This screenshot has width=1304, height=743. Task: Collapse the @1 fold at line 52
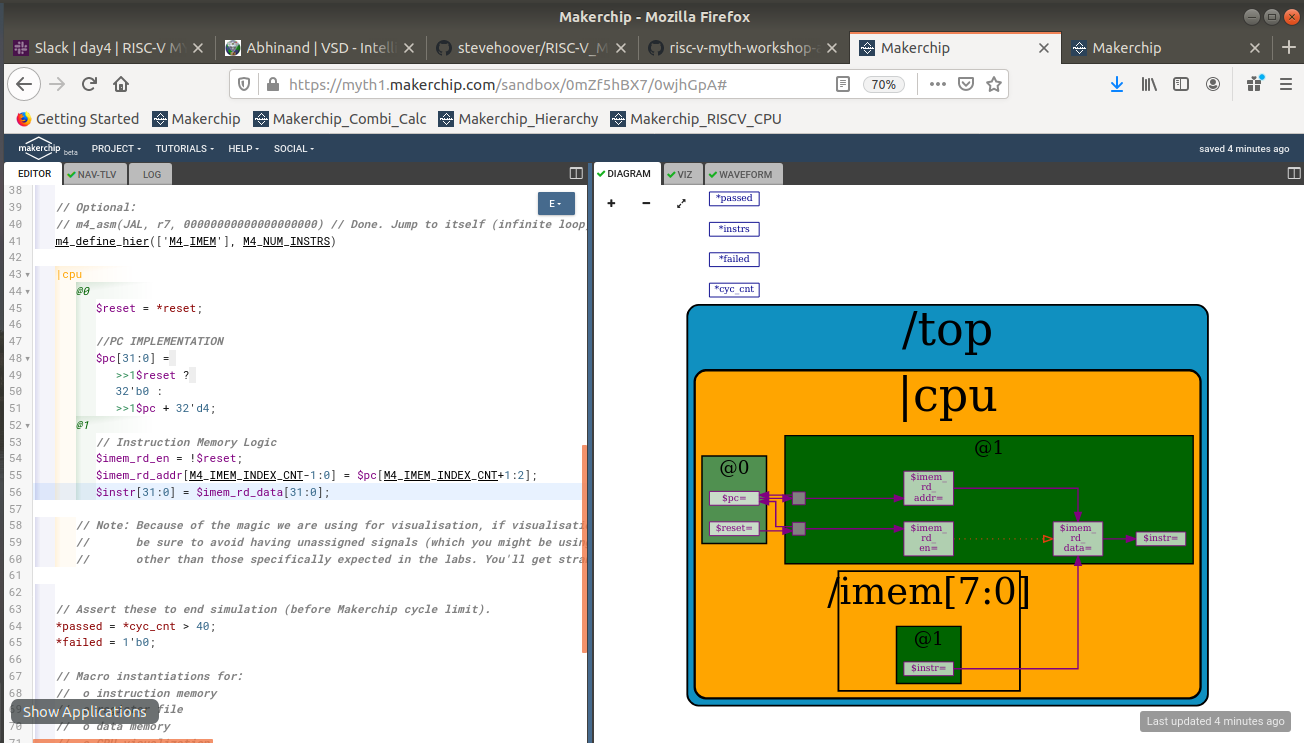pyautogui.click(x=28, y=425)
